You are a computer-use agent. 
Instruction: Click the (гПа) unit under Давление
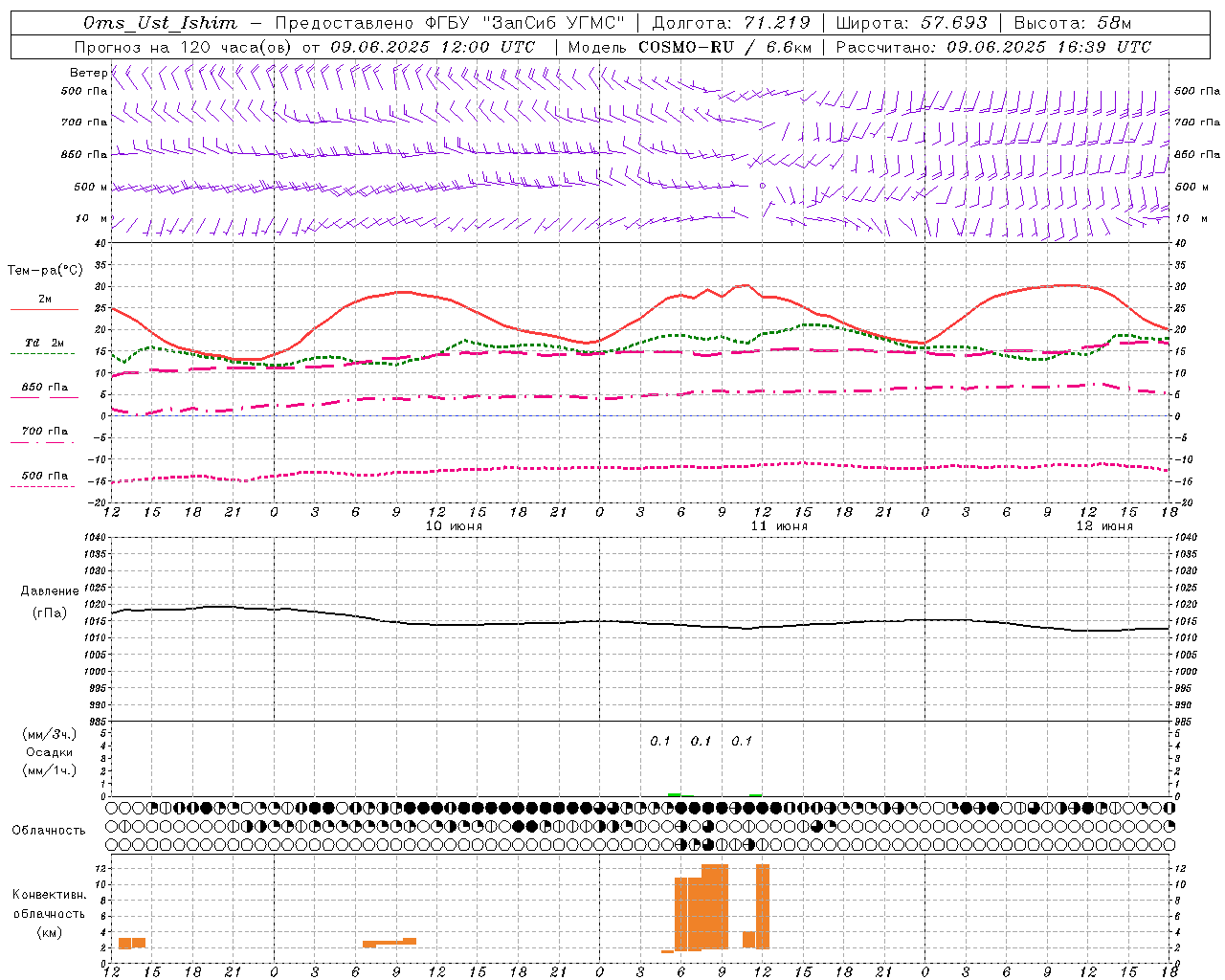point(50,612)
